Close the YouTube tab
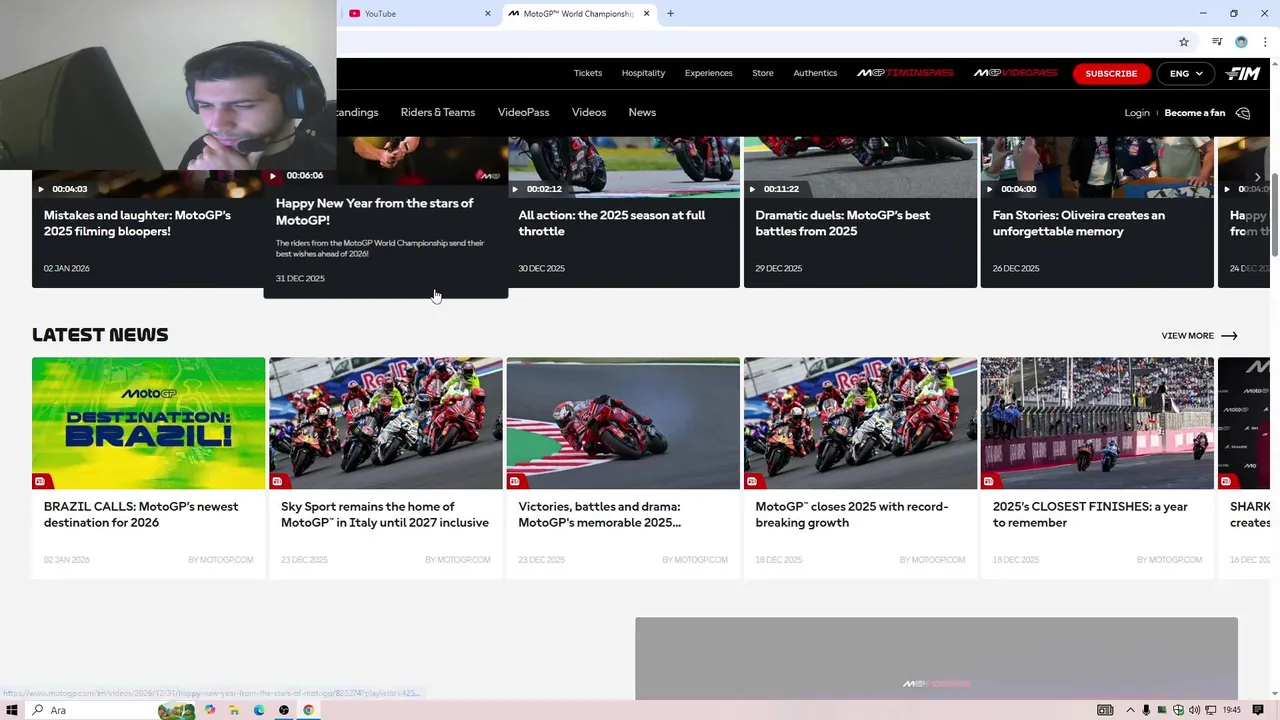Image resolution: width=1280 pixels, height=720 pixels. pyautogui.click(x=488, y=13)
